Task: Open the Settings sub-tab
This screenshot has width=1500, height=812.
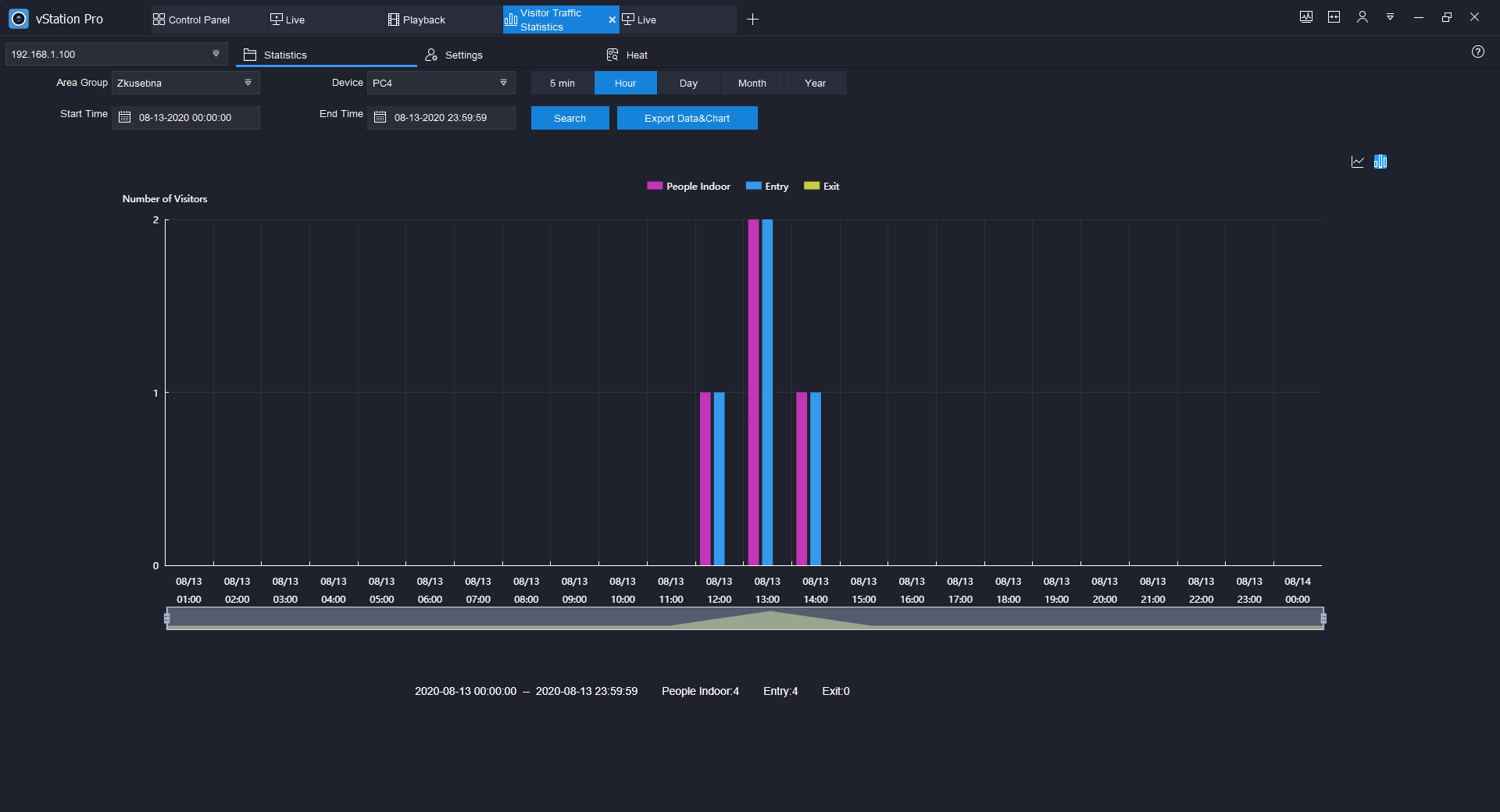Action: [507, 55]
